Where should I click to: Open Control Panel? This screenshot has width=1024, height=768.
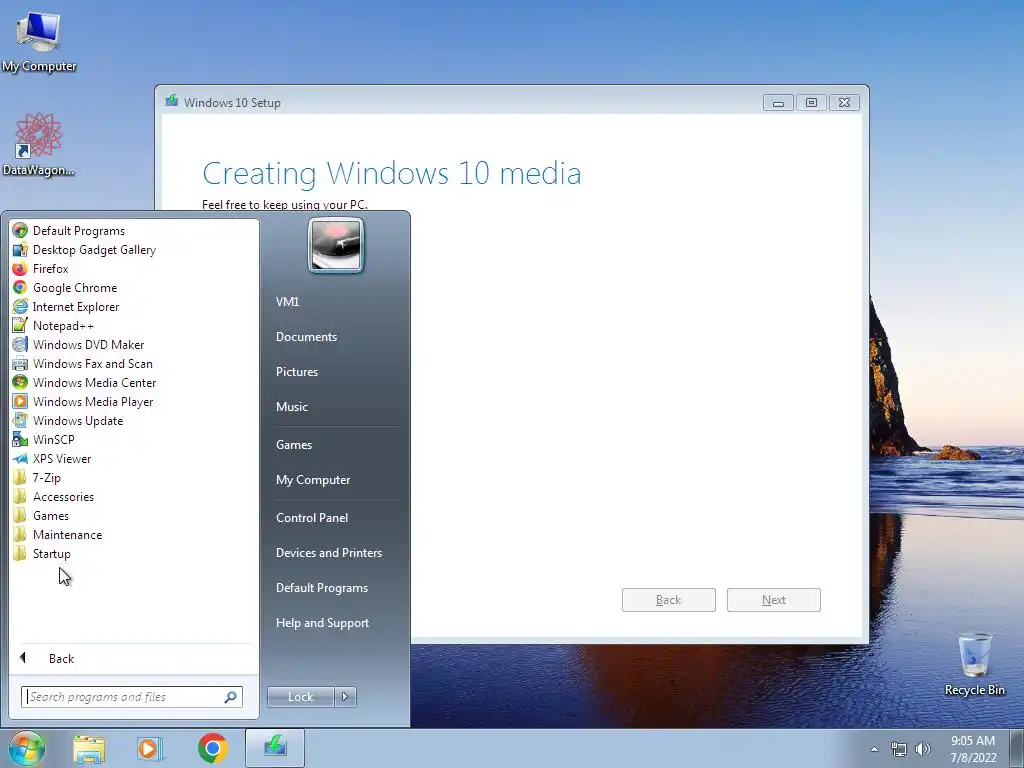[312, 518]
